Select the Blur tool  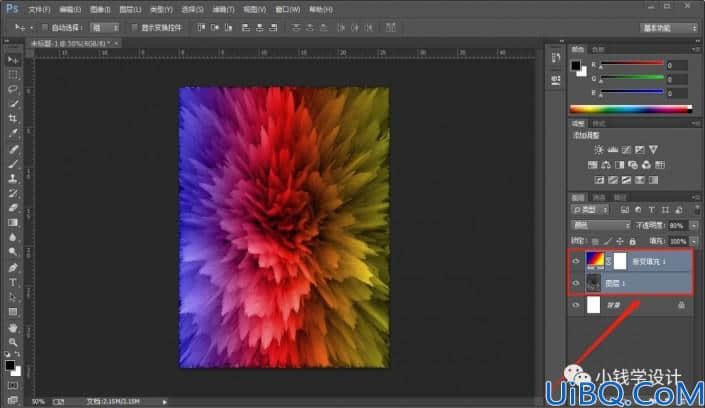13,237
